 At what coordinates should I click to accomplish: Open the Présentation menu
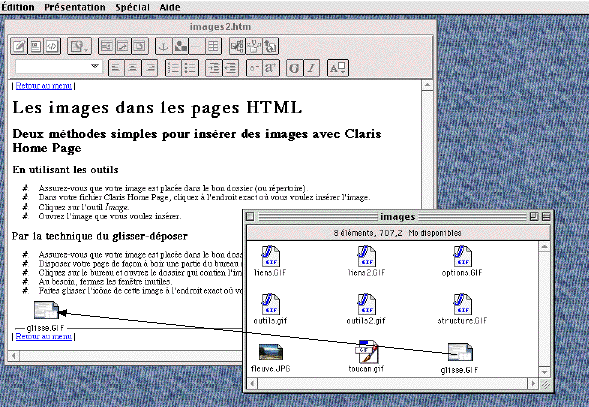click(75, 7)
